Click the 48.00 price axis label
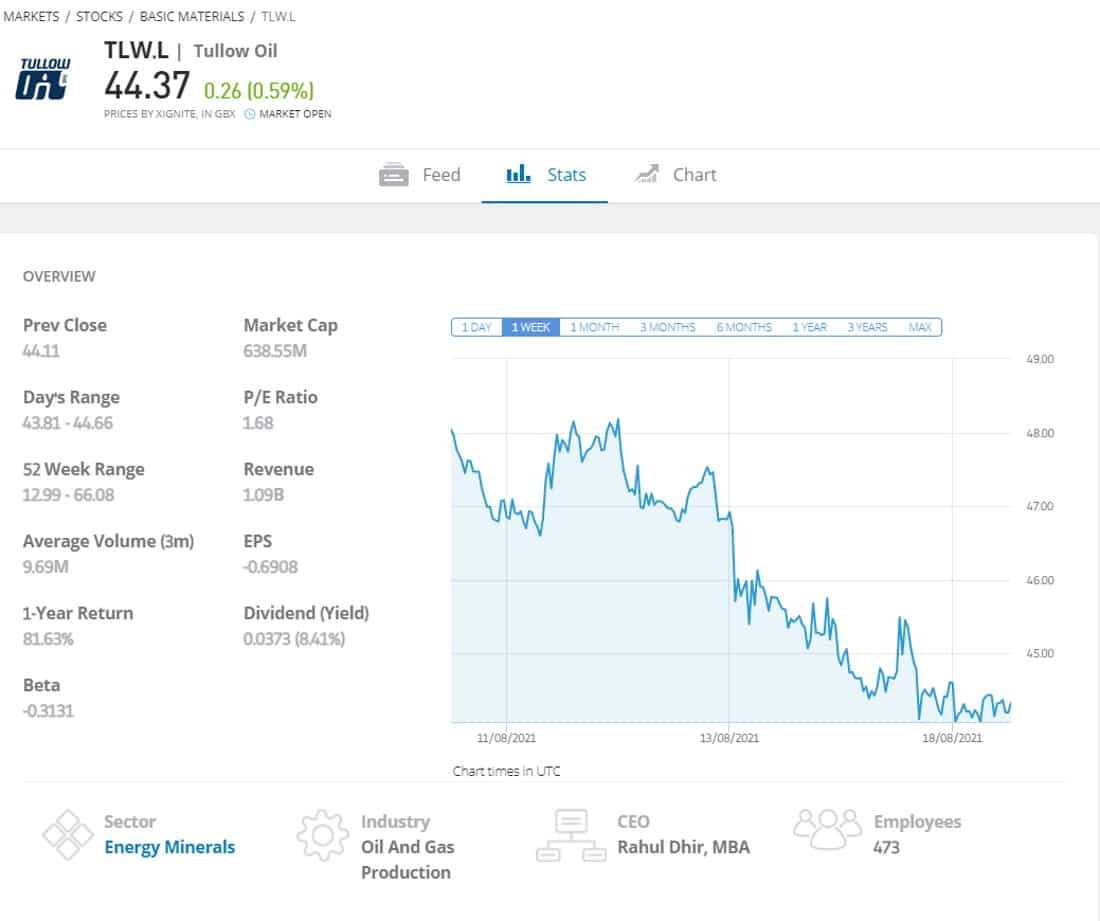The height and width of the screenshot is (921, 1100). click(1040, 433)
